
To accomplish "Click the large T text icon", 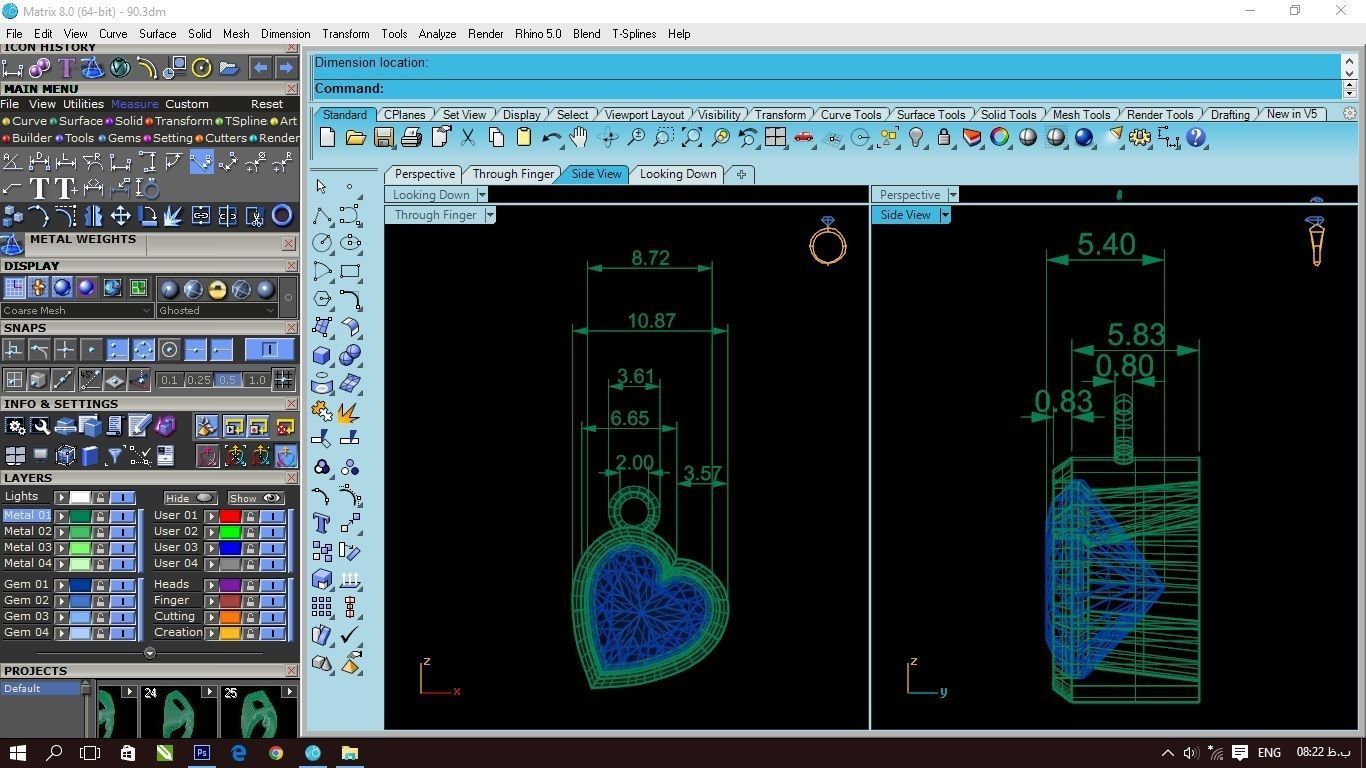I will (40, 188).
